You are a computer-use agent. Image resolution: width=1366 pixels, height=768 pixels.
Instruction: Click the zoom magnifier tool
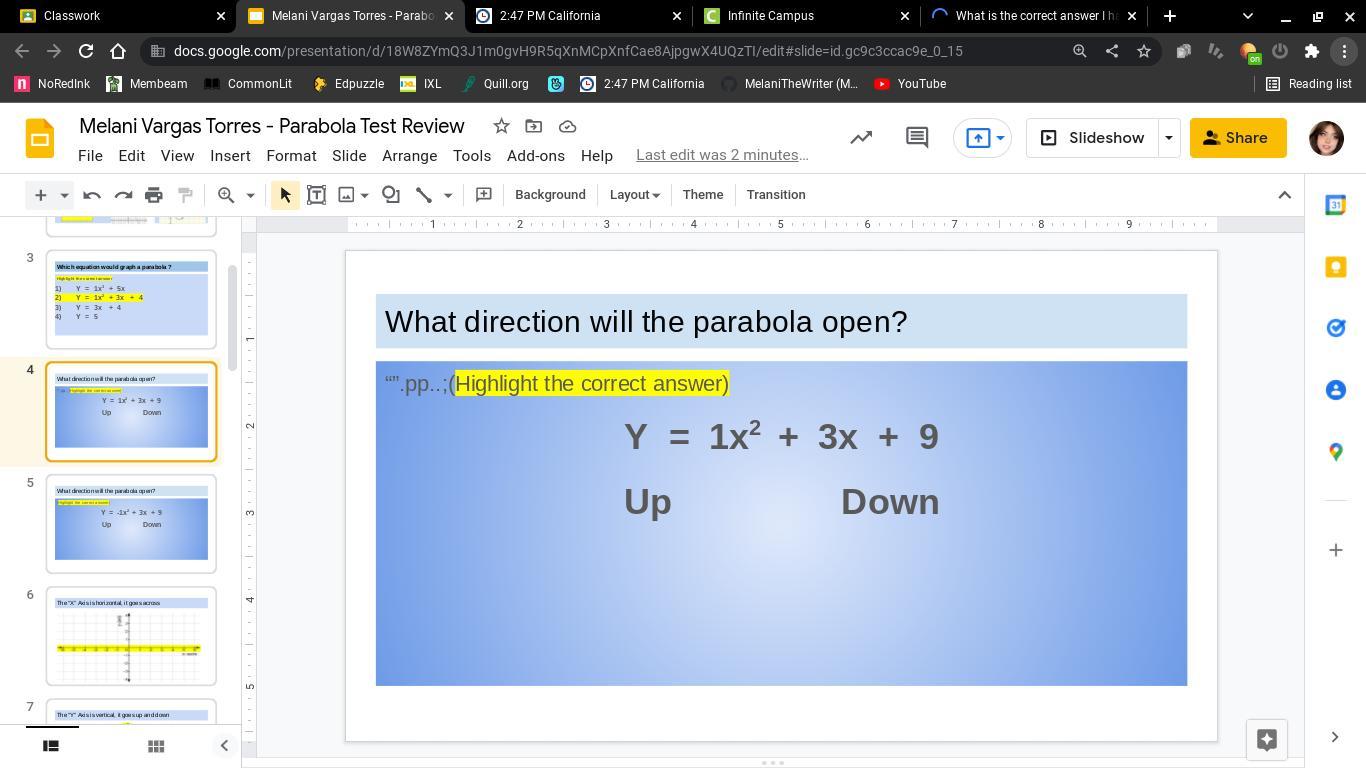(x=227, y=195)
